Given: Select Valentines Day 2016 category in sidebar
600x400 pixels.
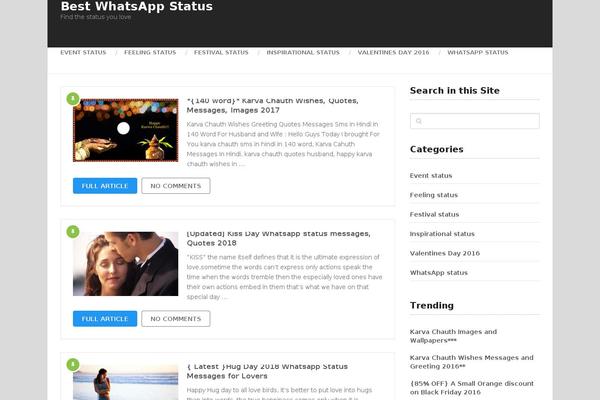Looking at the screenshot, I should tap(445, 253).
